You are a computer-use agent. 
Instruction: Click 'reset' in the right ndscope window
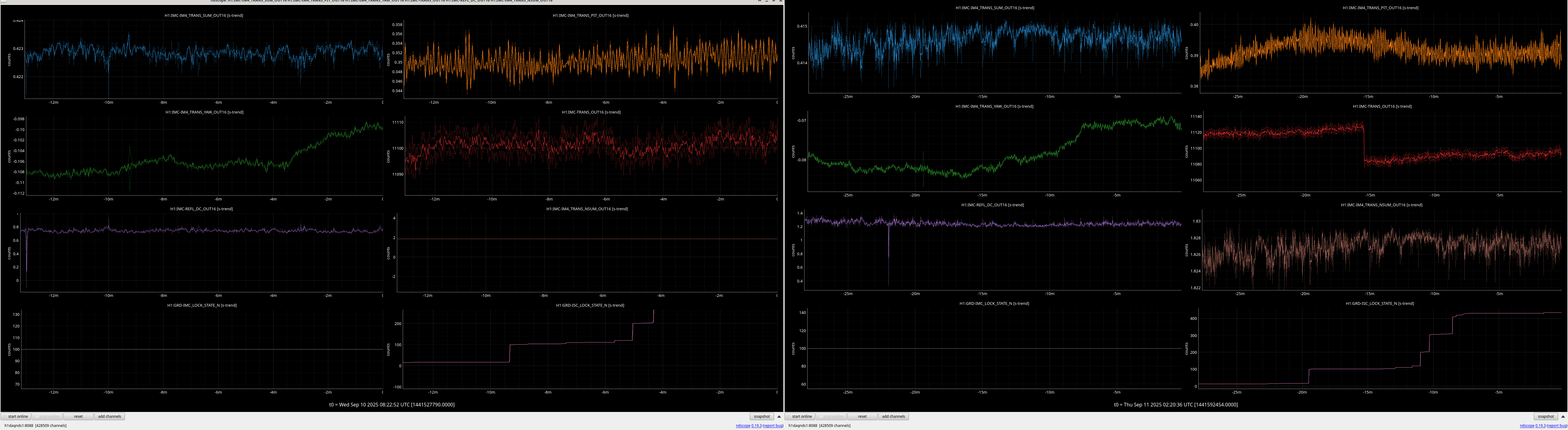tap(862, 417)
